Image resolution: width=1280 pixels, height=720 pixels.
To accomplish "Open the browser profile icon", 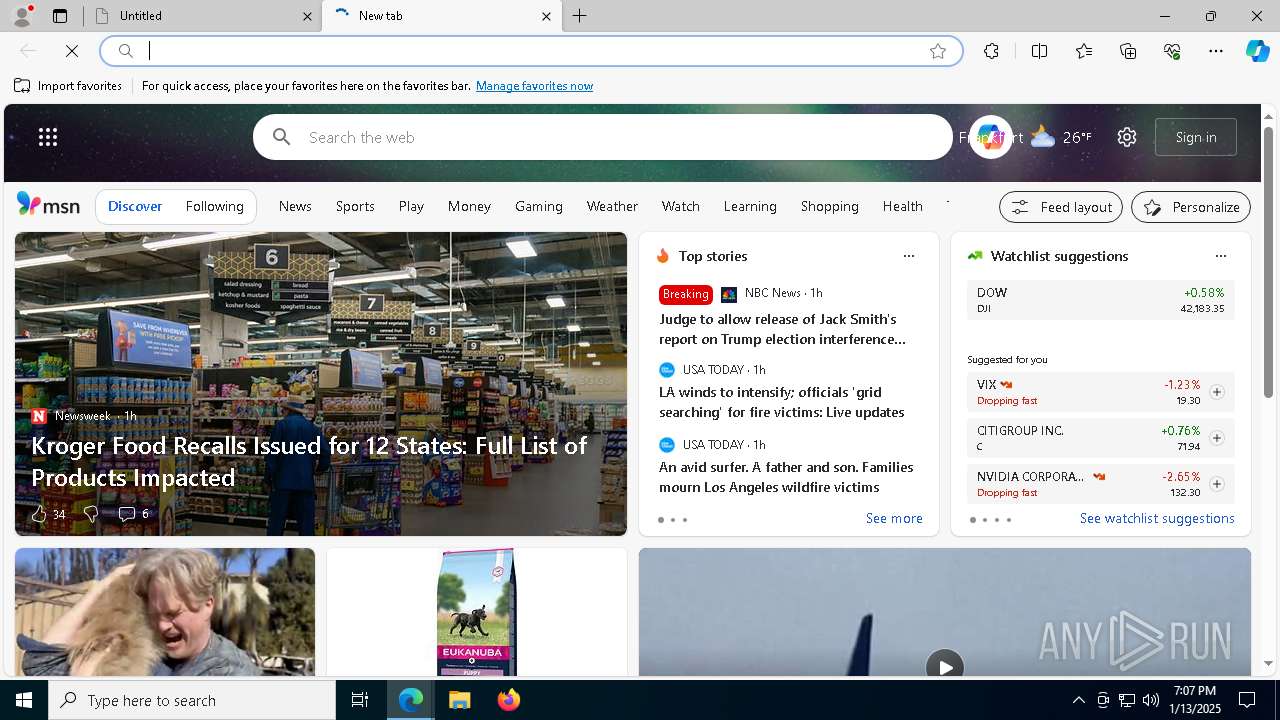I will coord(21,16).
